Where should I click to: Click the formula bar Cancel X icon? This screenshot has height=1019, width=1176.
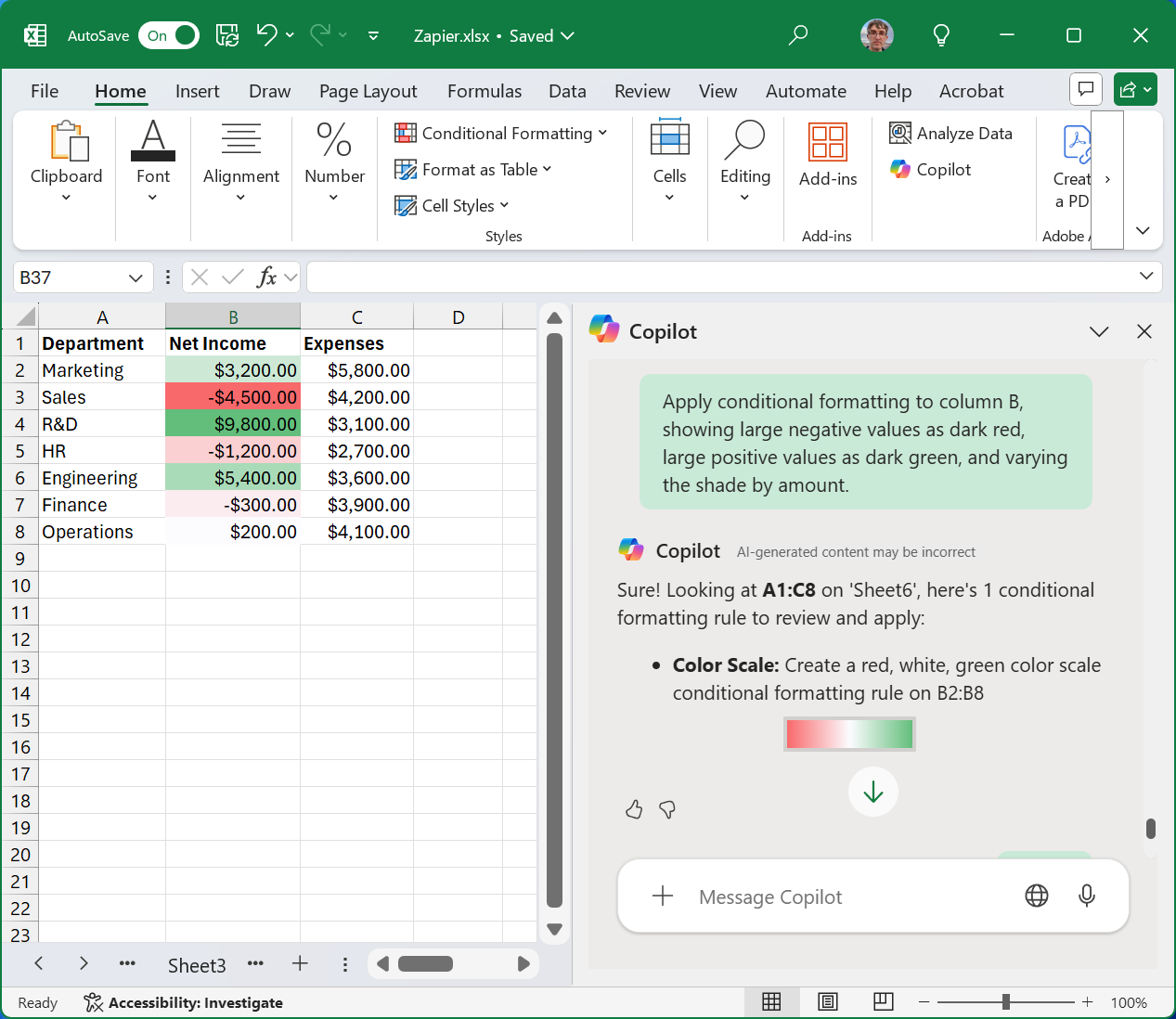click(x=200, y=277)
